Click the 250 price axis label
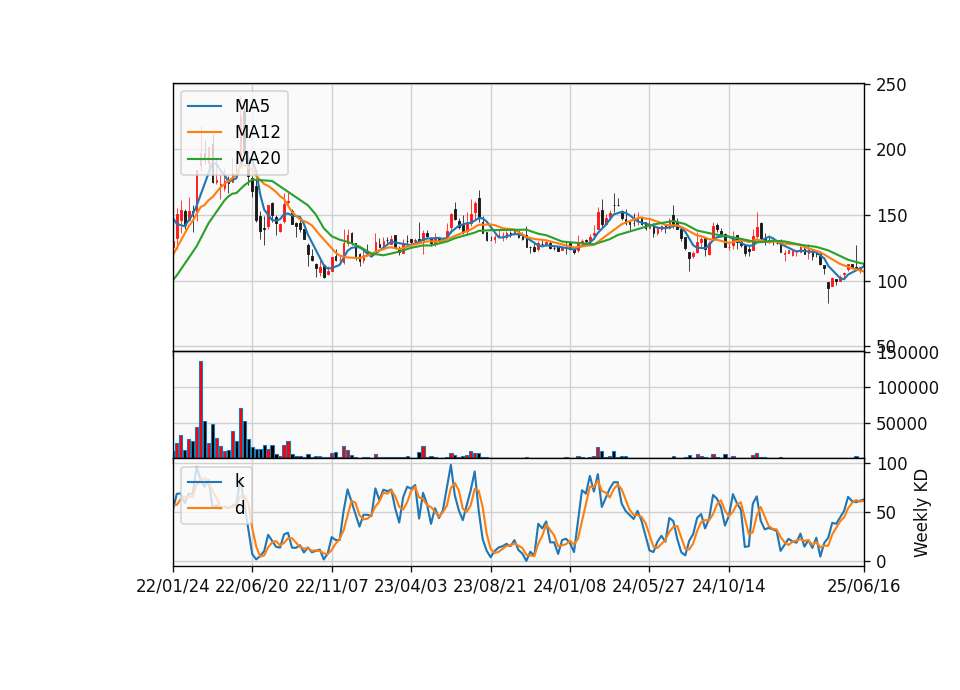Screen dimensions: 960x690 click(x=891, y=85)
